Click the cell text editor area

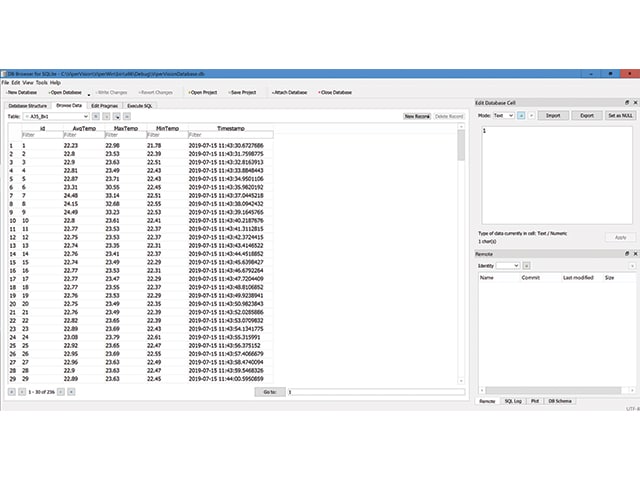[557, 175]
